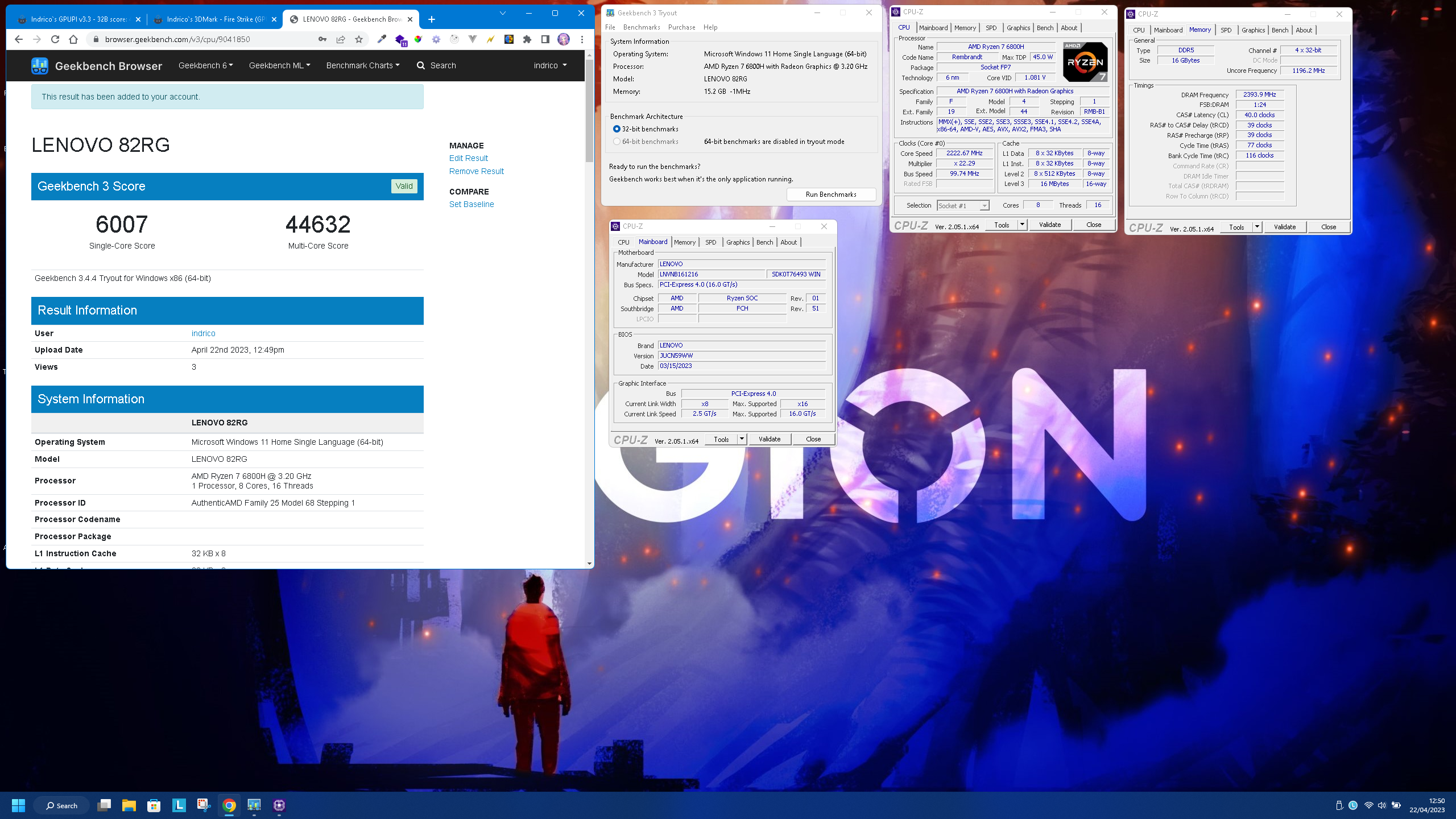Click the volume speaker tray icon
Screen dimensions: 1456x819
[1382, 805]
